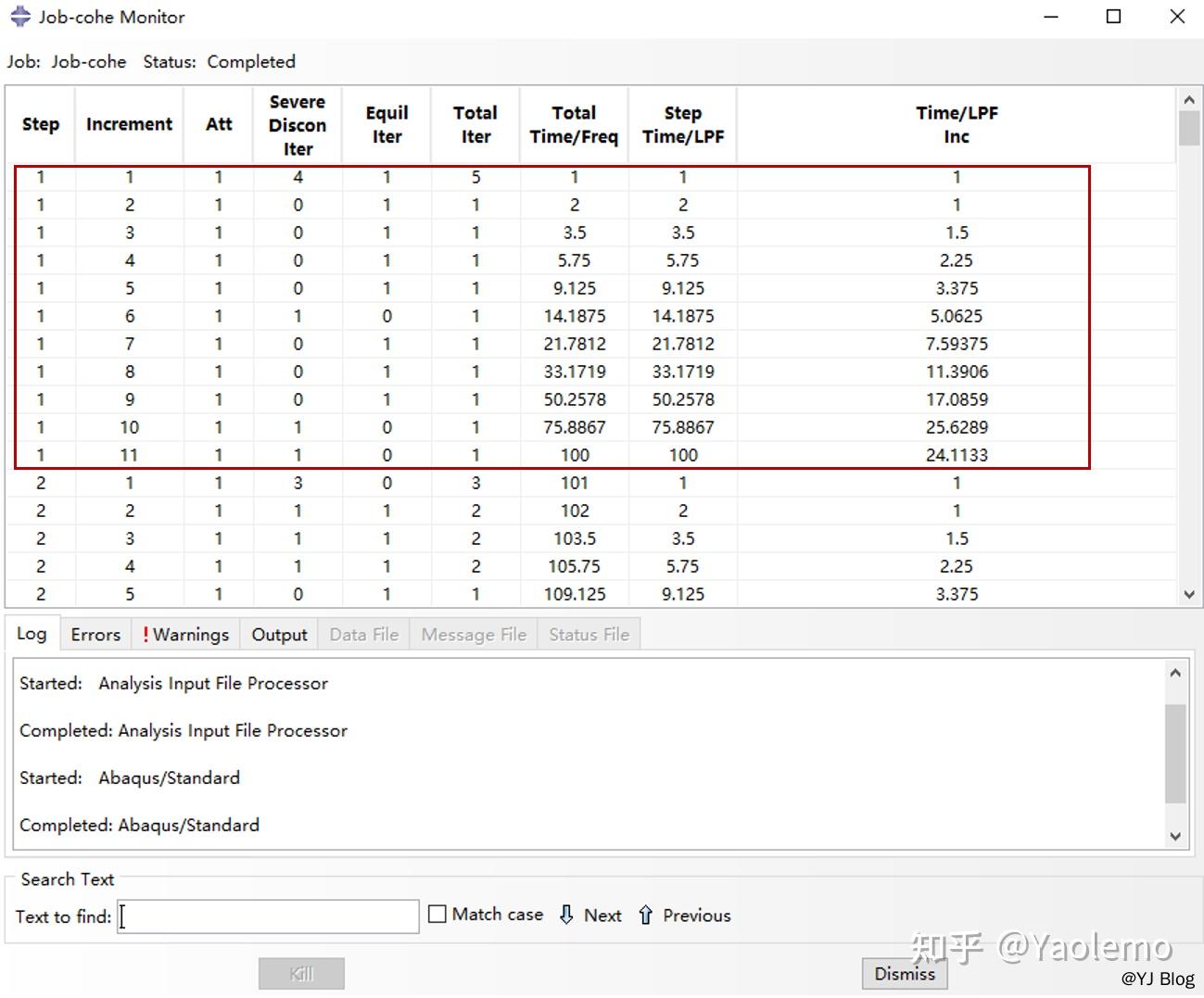The image size is (1204, 998).
Task: Click the Abaqus icon in the title bar
Action: (x=20, y=17)
